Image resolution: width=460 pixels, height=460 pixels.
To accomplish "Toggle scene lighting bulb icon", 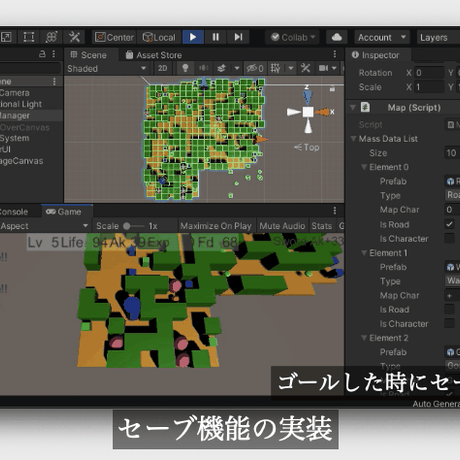I will click(x=185, y=68).
